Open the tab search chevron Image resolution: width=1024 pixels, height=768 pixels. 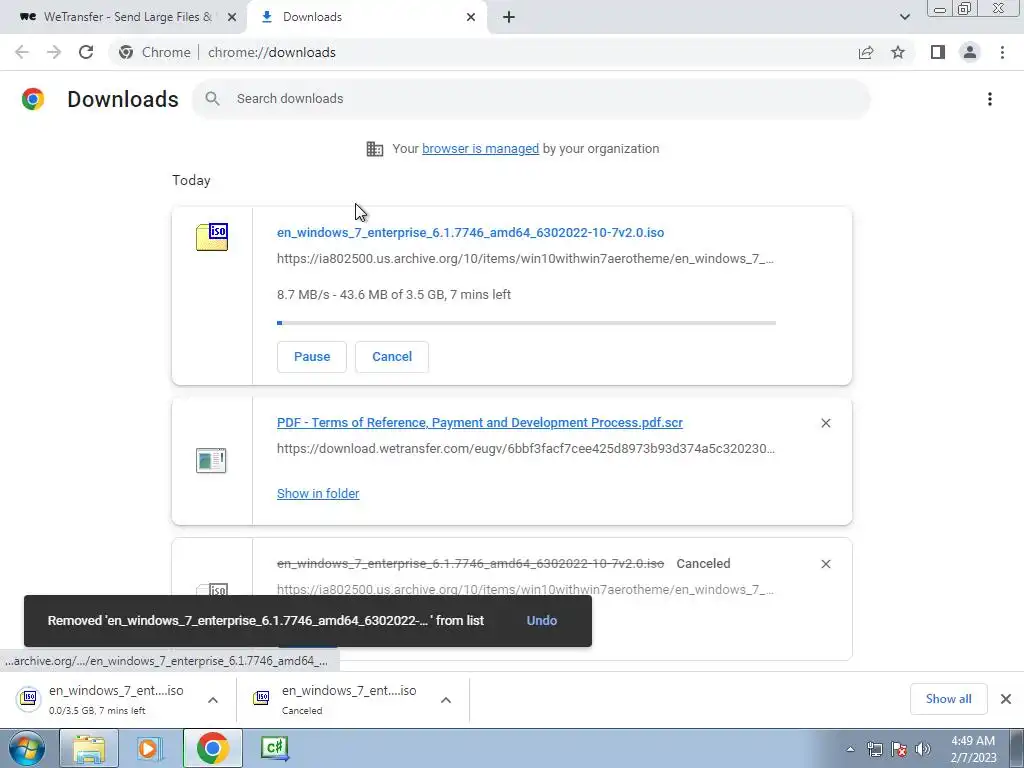coord(904,17)
